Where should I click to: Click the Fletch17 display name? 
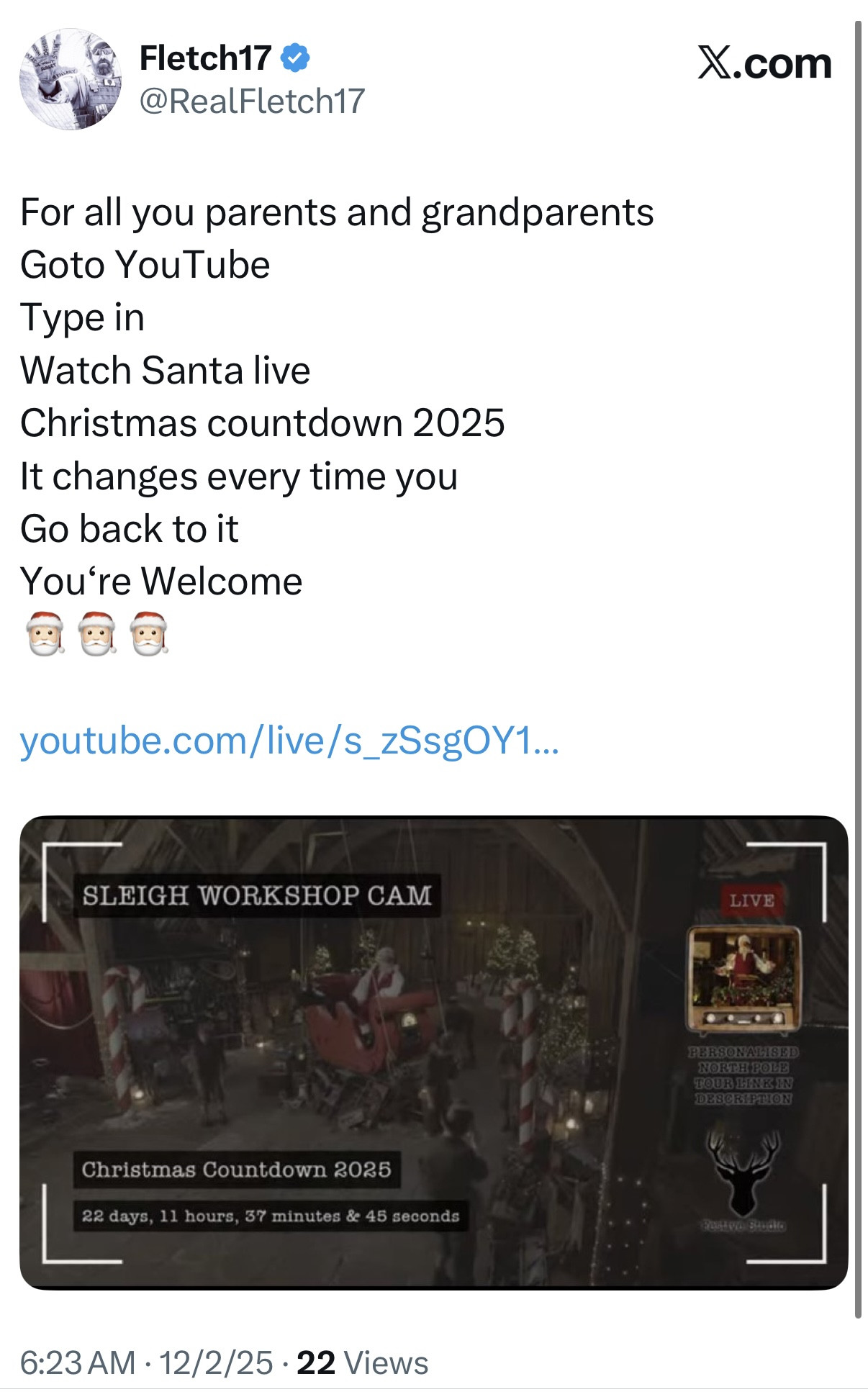point(205,58)
